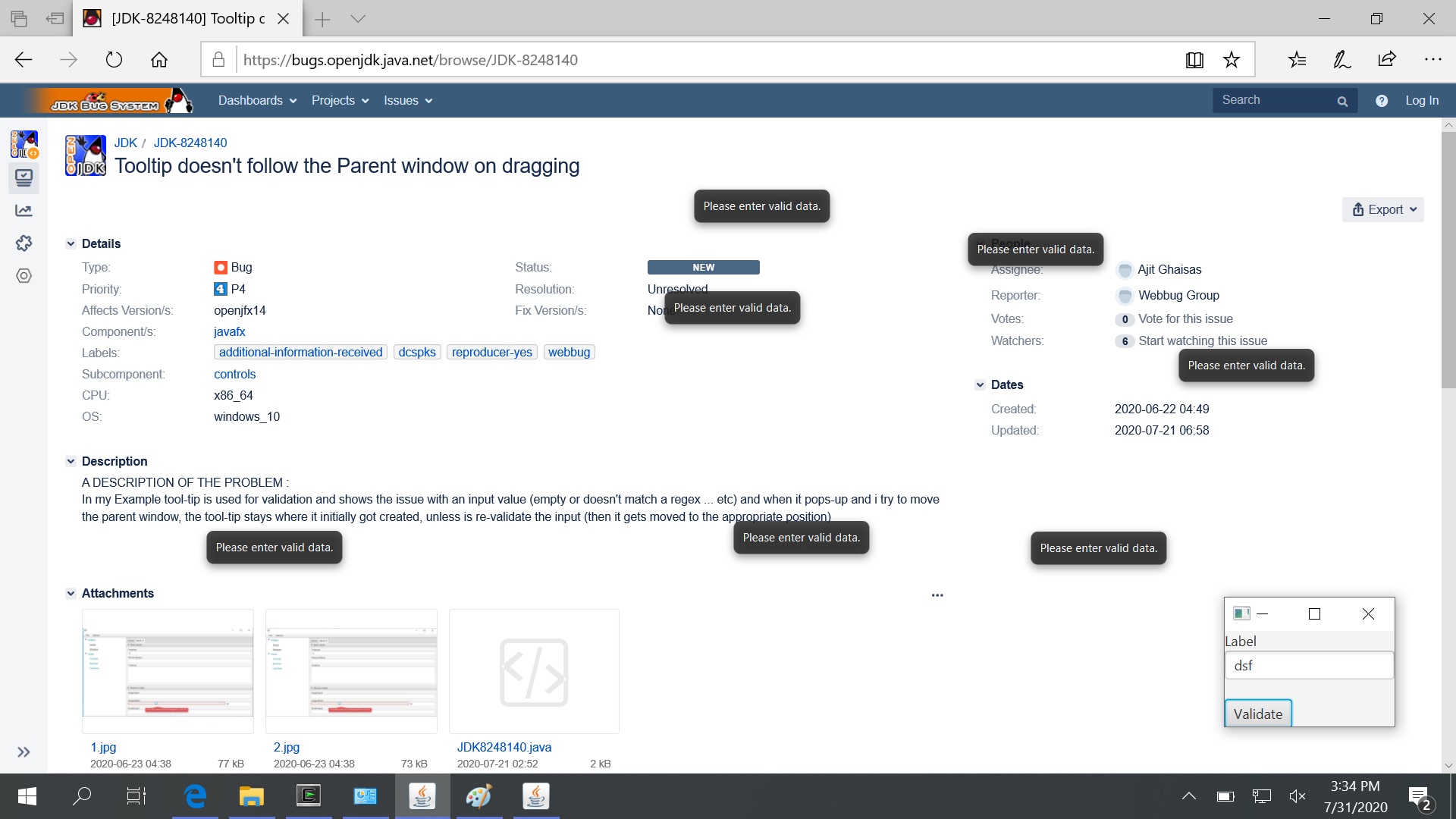Collapse the Details section
Viewport: 1456px width, 819px height.
tap(71, 243)
